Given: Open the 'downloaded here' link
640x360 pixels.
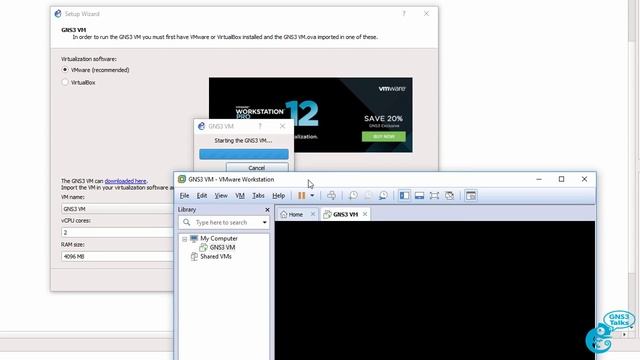Looking at the screenshot, I should (125, 181).
